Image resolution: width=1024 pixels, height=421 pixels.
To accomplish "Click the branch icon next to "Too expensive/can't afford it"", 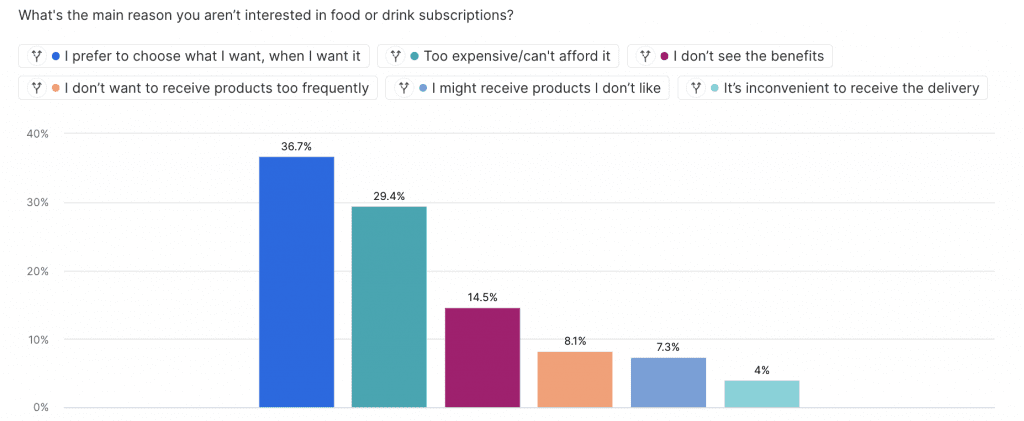I will [397, 56].
